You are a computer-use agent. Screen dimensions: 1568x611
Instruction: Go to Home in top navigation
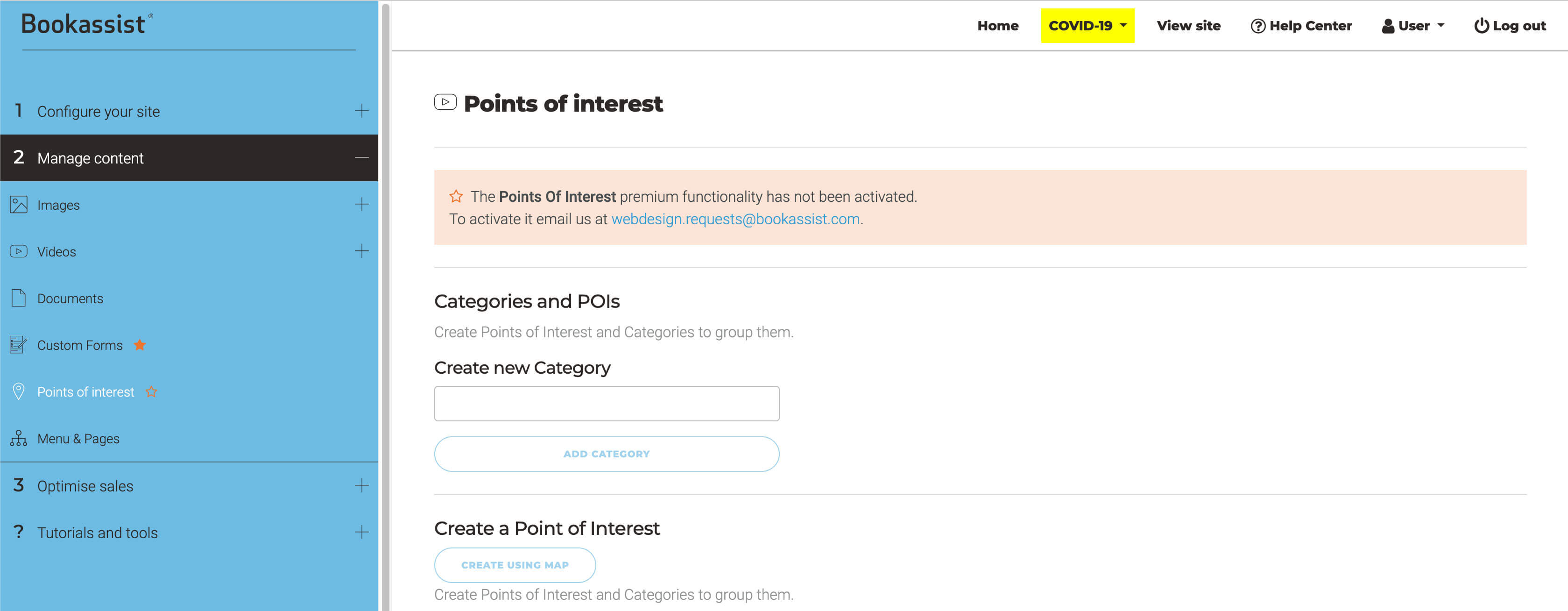(998, 26)
